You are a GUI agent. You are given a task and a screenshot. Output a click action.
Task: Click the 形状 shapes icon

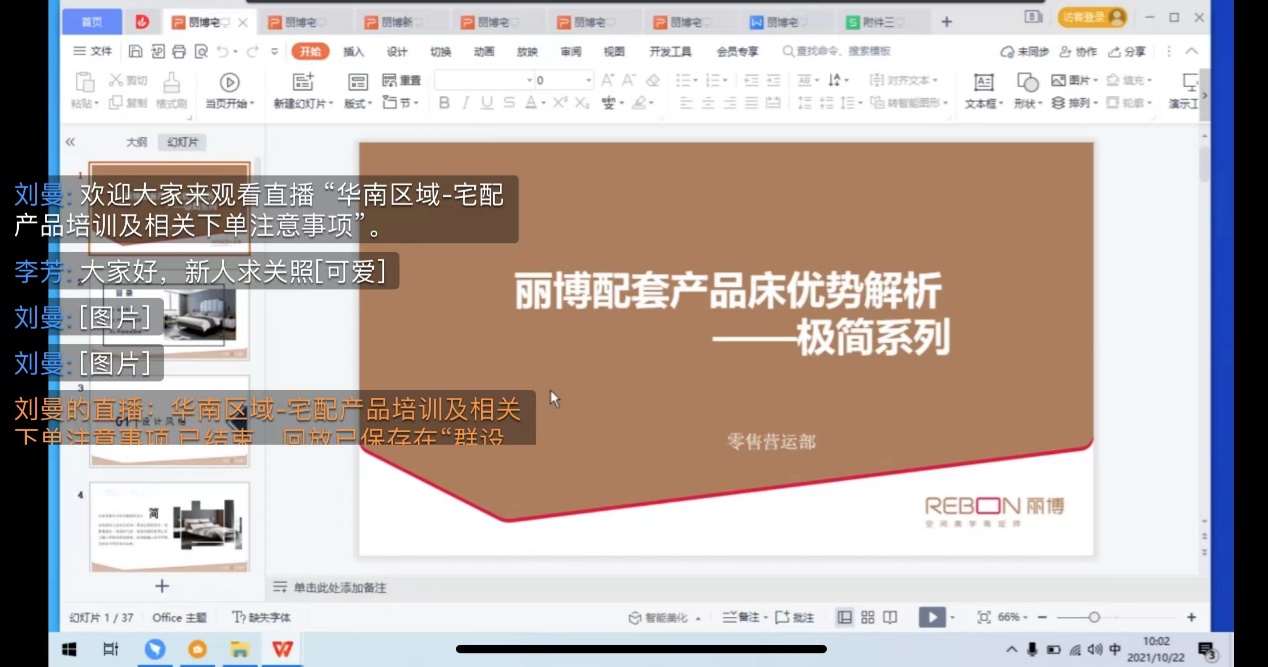1027,83
